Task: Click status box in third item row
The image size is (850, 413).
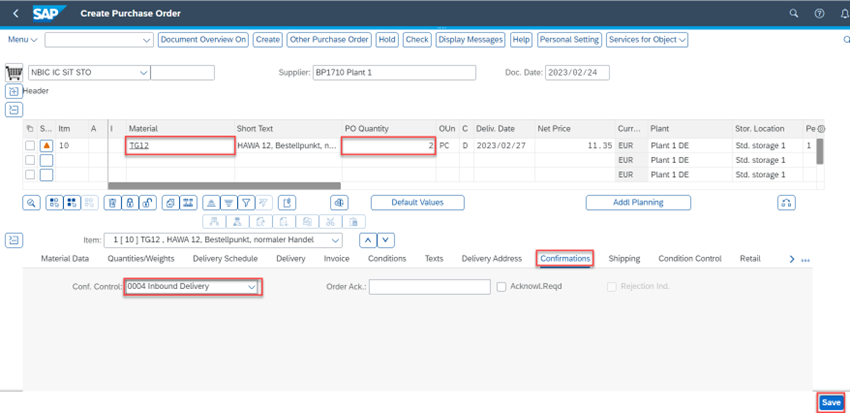Action: (x=47, y=175)
